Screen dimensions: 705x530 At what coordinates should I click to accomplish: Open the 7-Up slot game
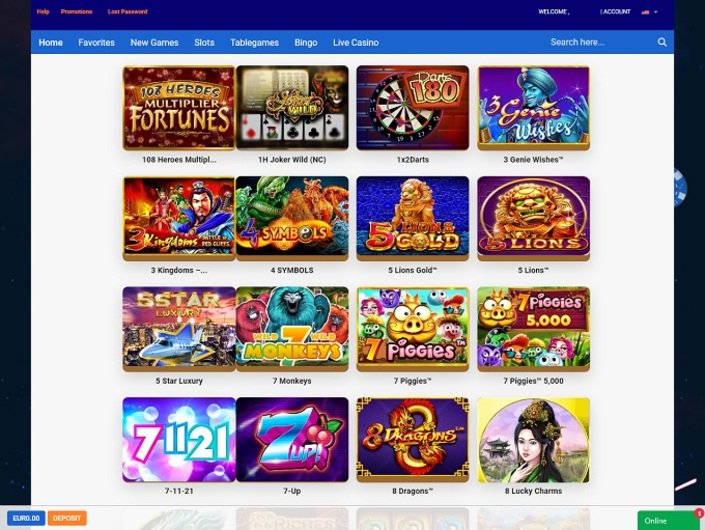(292, 440)
